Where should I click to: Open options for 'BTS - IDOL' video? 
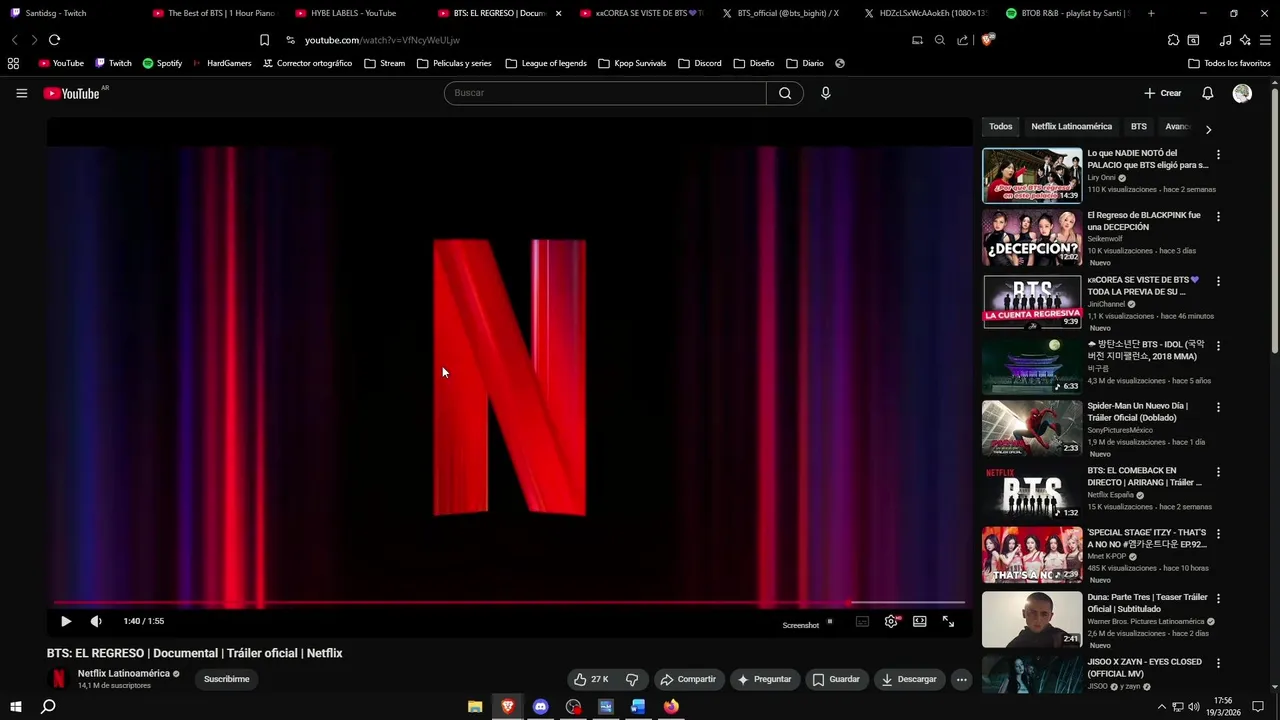tap(1218, 346)
